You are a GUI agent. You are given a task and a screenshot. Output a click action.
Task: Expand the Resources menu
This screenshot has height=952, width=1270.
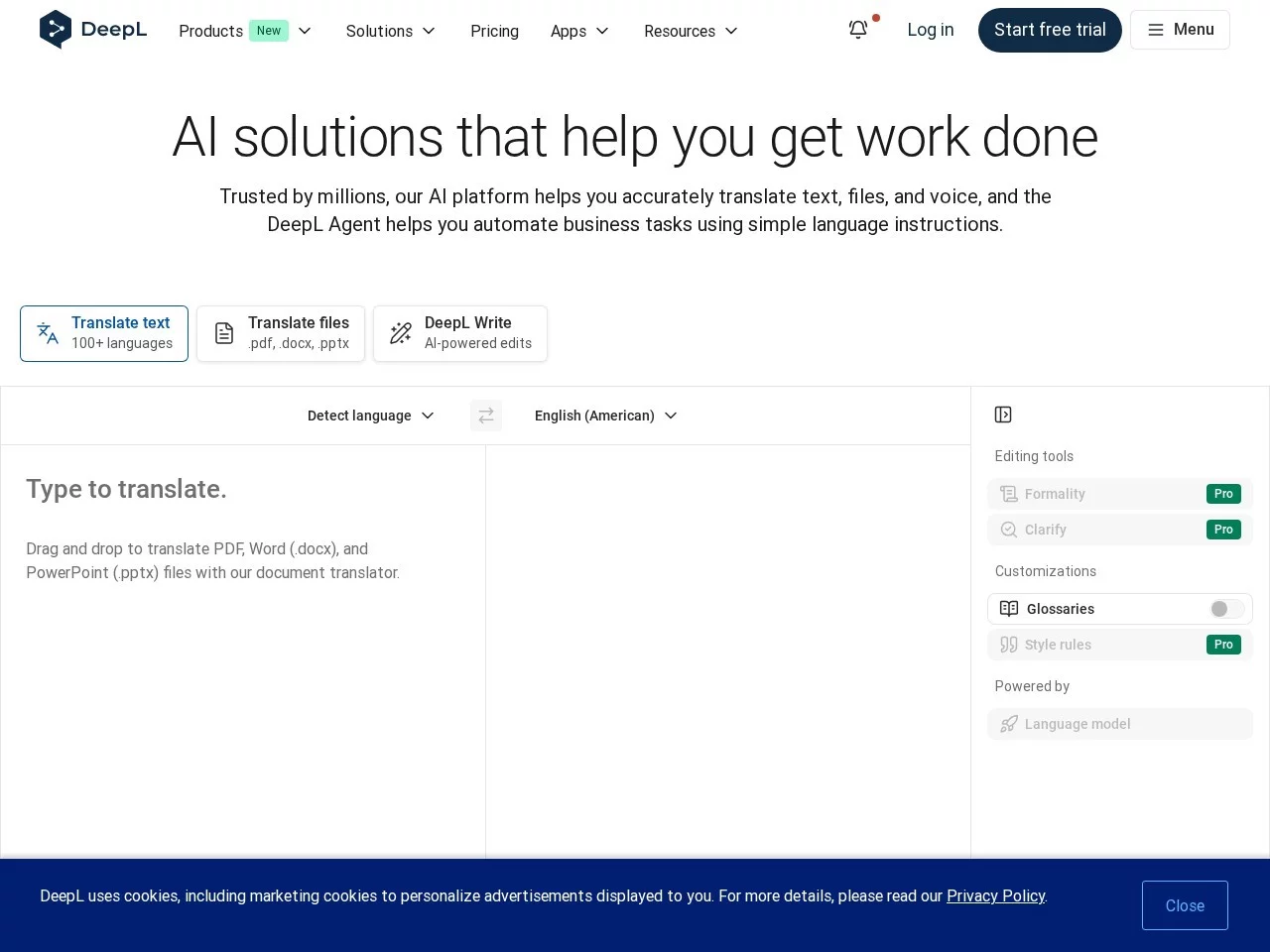click(691, 31)
